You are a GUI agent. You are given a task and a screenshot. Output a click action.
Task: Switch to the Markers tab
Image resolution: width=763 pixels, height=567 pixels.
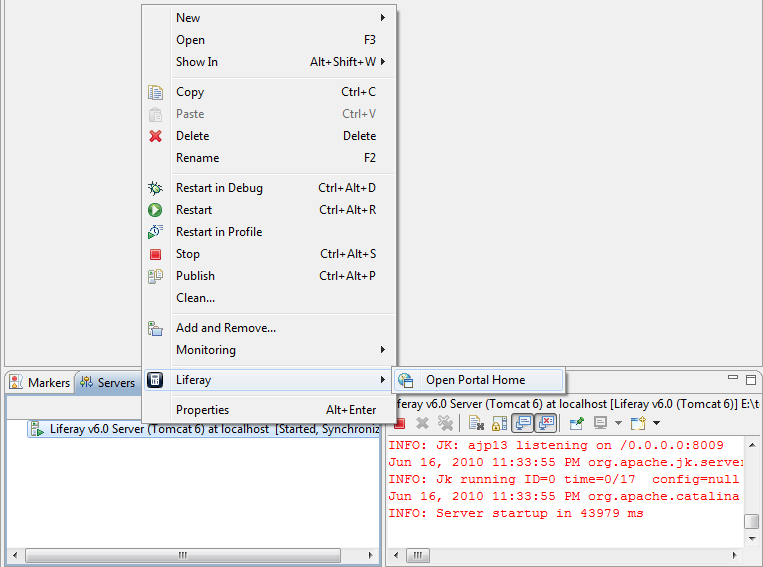coord(40,383)
